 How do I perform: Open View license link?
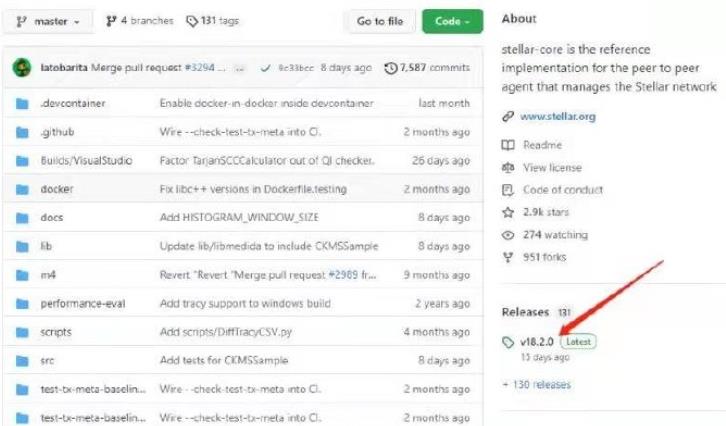[x=552, y=168]
